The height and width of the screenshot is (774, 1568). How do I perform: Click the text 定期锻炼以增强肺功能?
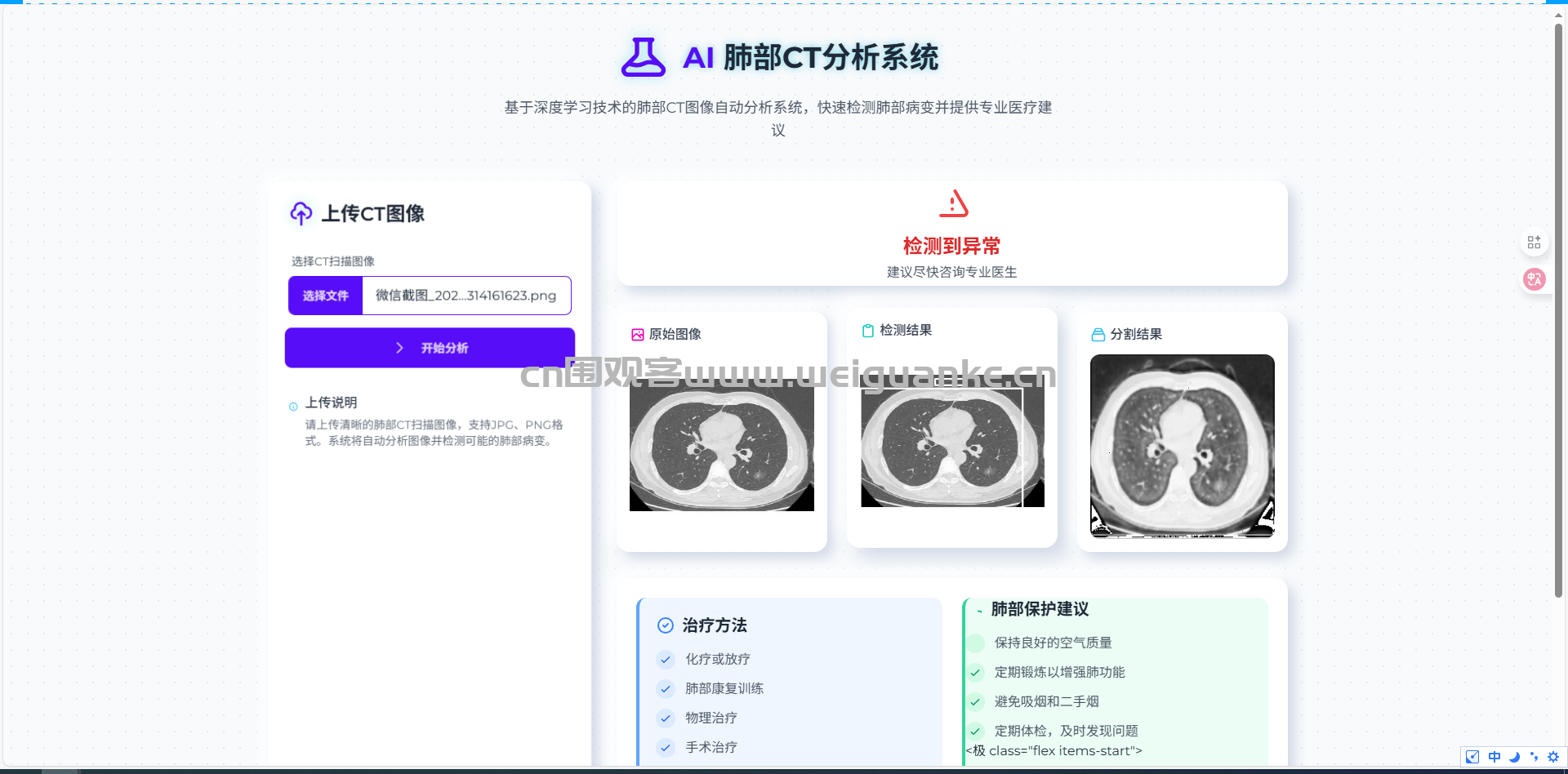[1060, 672]
